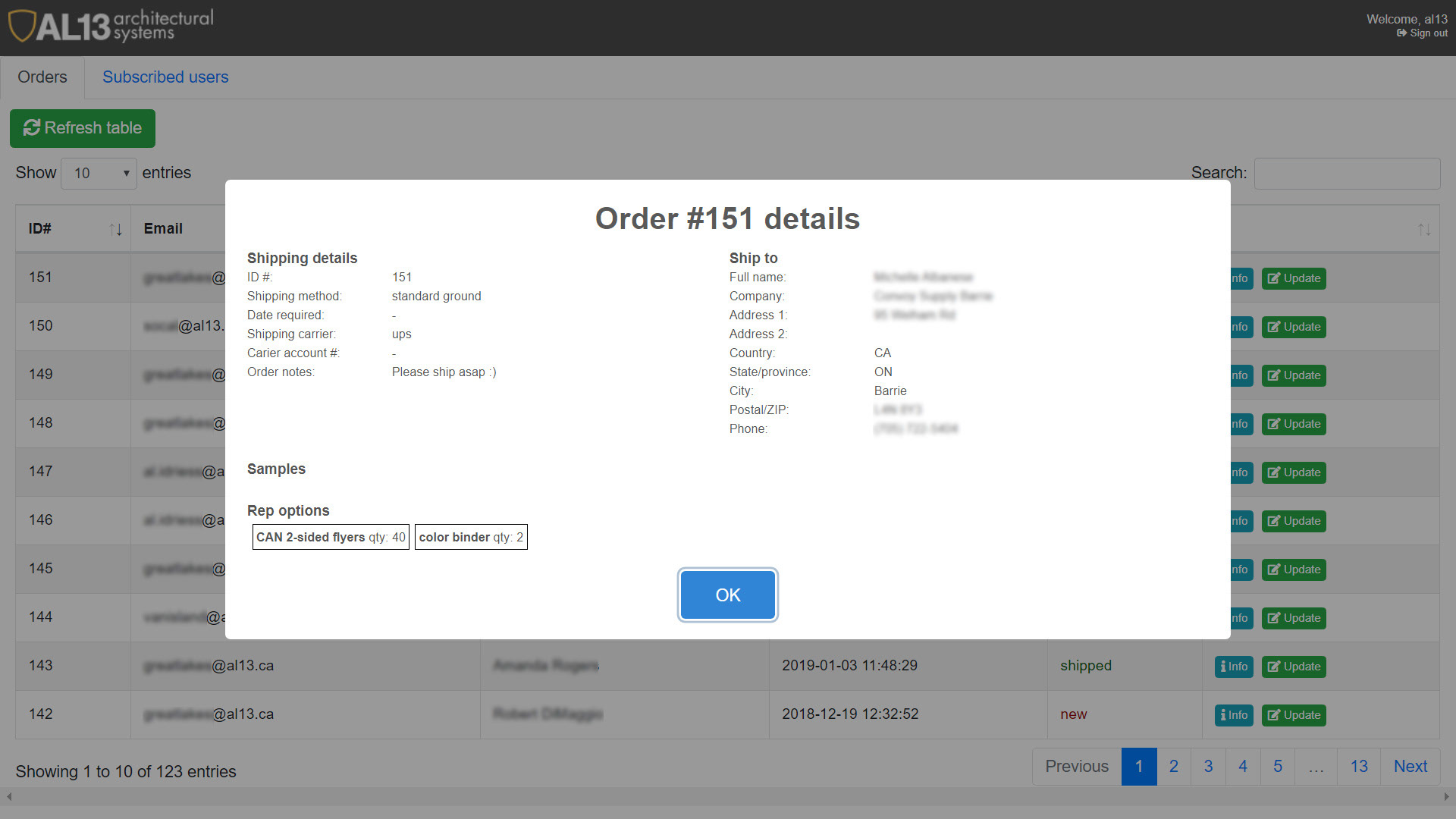
Task: Click the horizontal scrollbar right arrow
Action: (x=1446, y=797)
